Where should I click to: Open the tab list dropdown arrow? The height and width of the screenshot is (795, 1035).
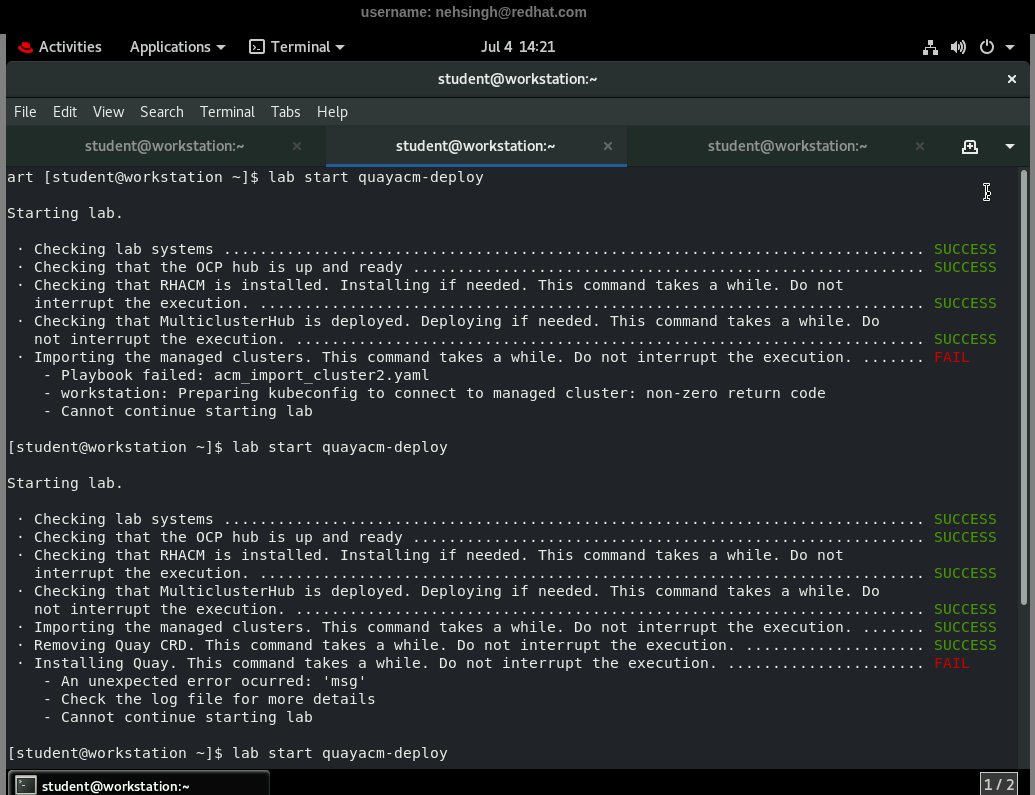coord(1009,147)
